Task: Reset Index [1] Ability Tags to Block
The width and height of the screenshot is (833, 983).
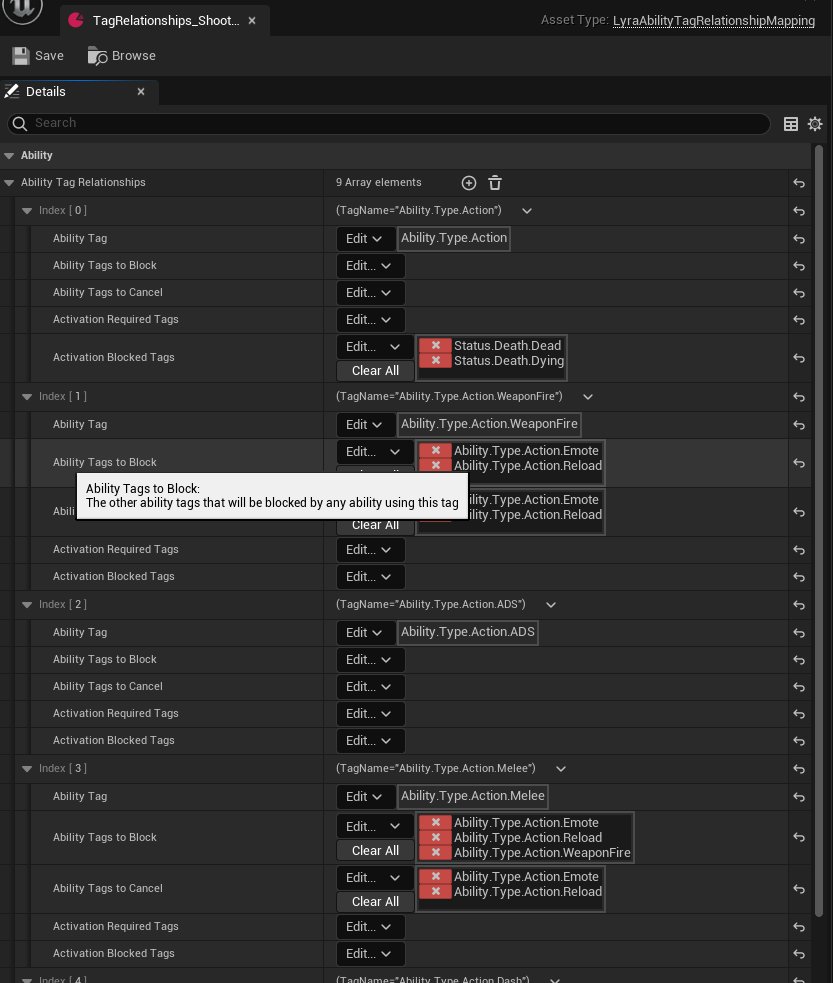Action: click(799, 463)
